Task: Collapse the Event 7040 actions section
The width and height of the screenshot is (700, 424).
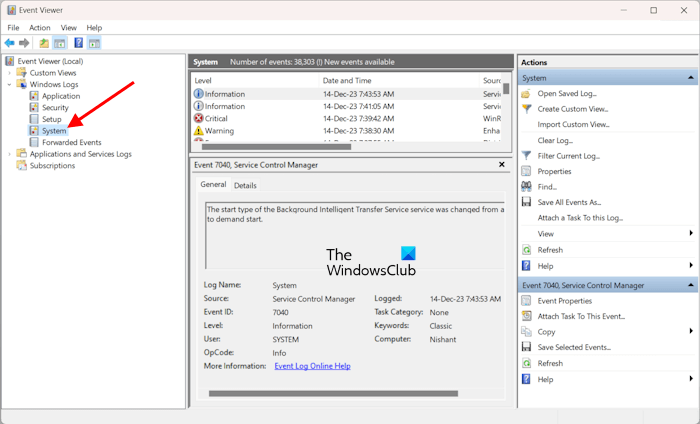Action: tap(691, 285)
